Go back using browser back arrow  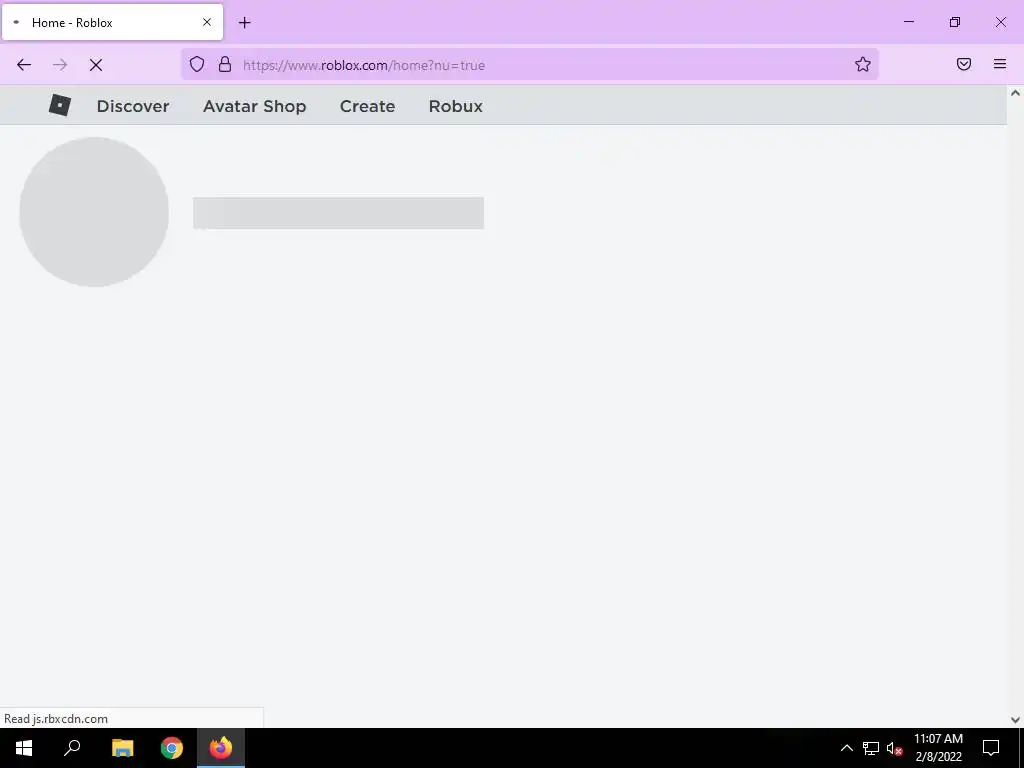pyautogui.click(x=24, y=65)
